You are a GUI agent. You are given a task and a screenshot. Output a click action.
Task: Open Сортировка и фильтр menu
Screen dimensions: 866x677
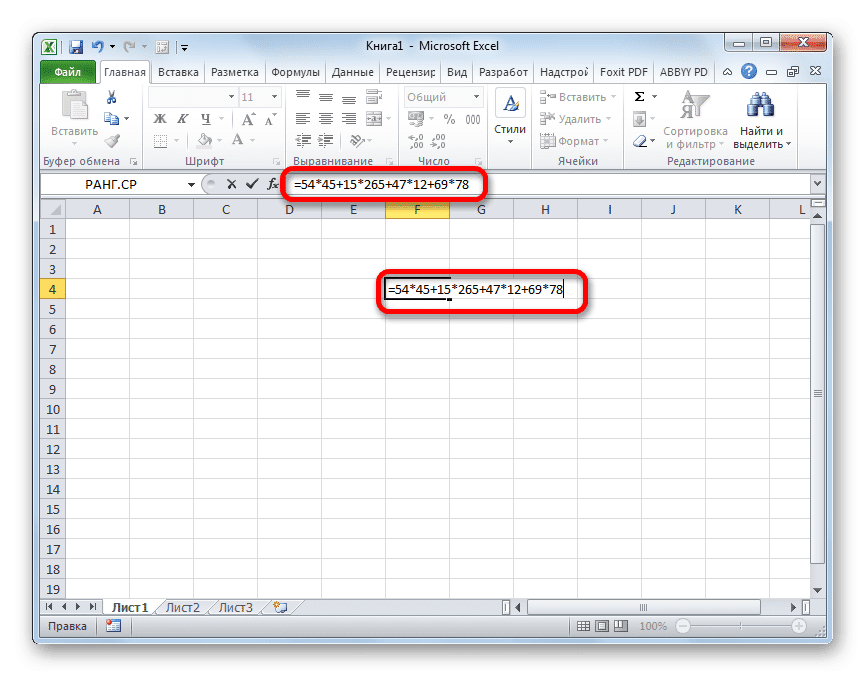click(x=695, y=119)
